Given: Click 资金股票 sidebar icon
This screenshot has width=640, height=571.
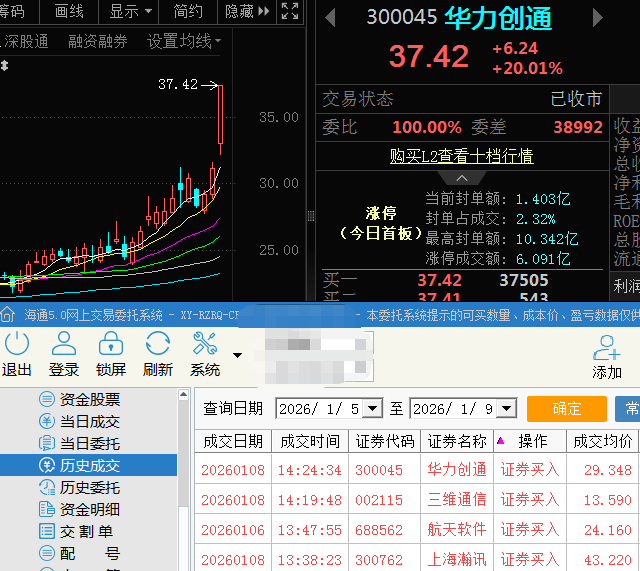Looking at the screenshot, I should 47,399.
